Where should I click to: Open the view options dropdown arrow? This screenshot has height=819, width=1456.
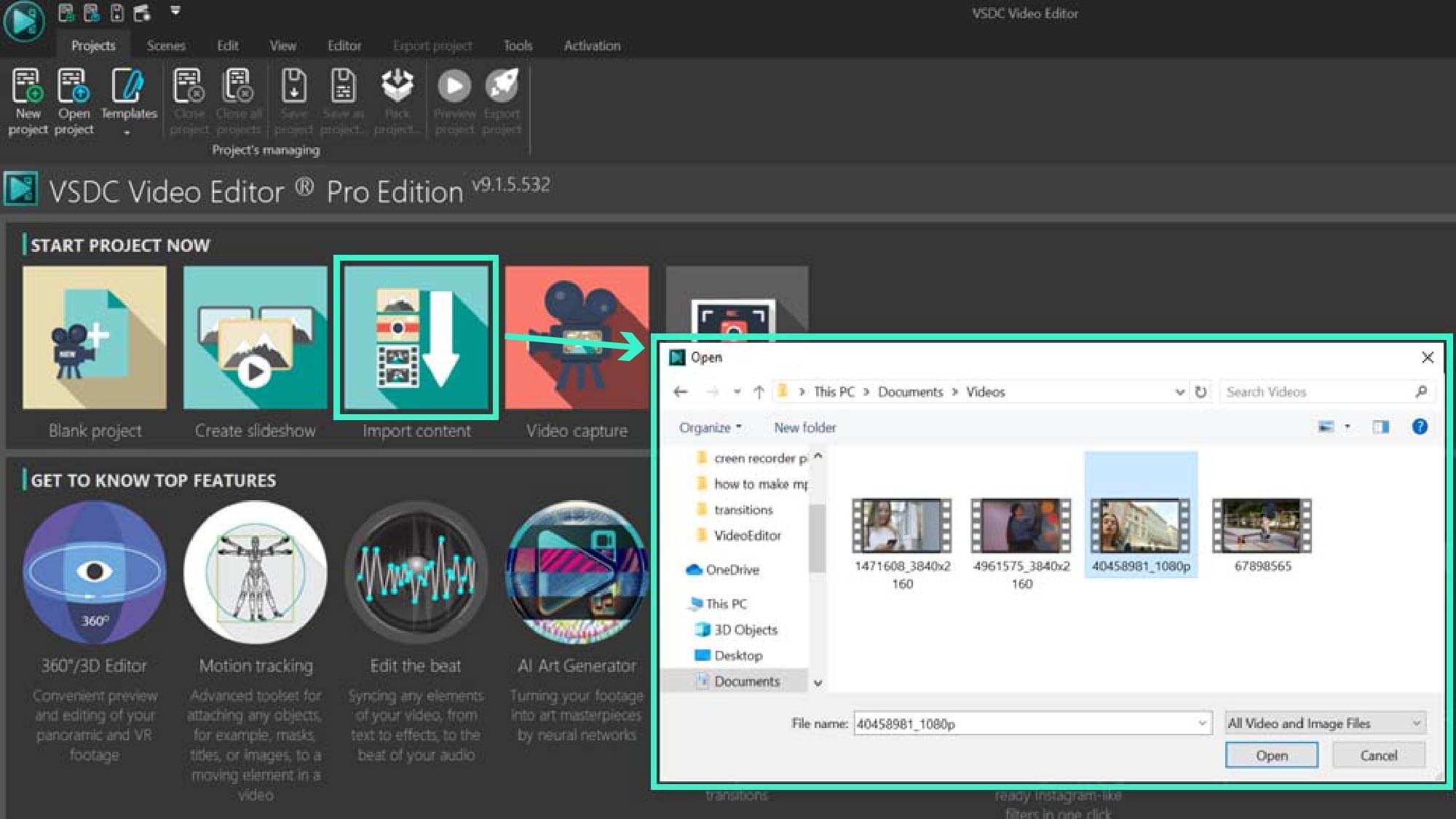(1347, 427)
